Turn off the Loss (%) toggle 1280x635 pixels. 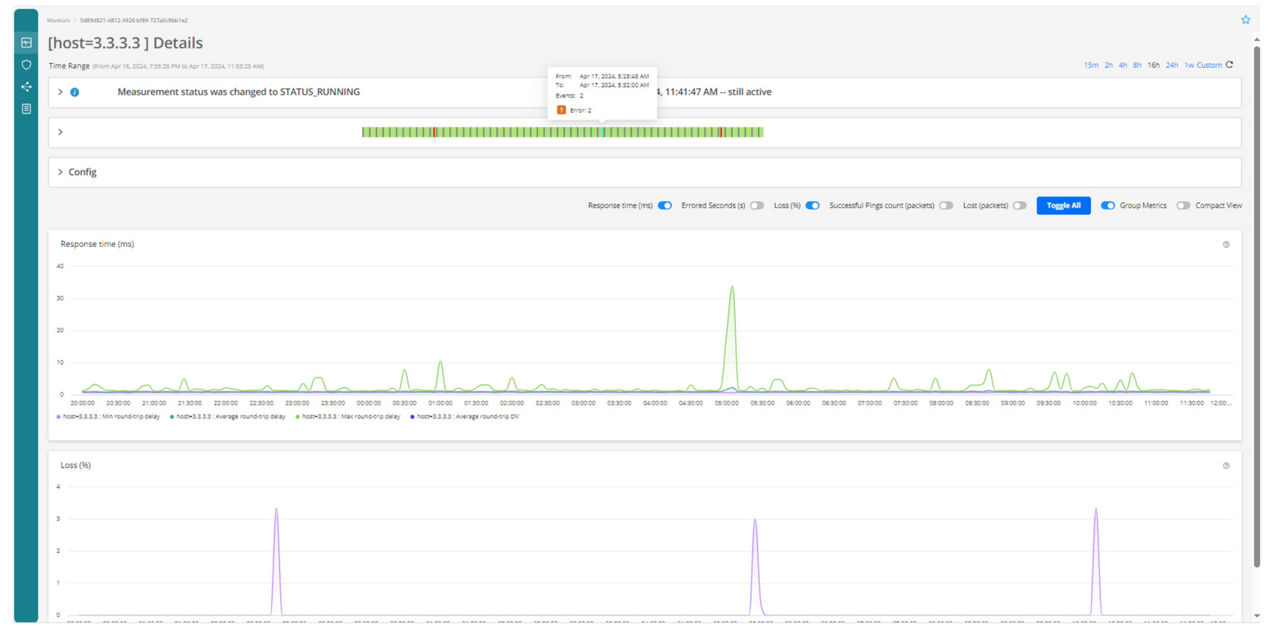pyautogui.click(x=811, y=205)
